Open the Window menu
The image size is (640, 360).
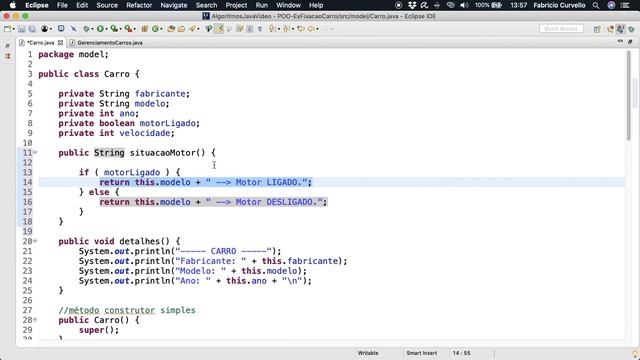pyautogui.click(x=288, y=5)
